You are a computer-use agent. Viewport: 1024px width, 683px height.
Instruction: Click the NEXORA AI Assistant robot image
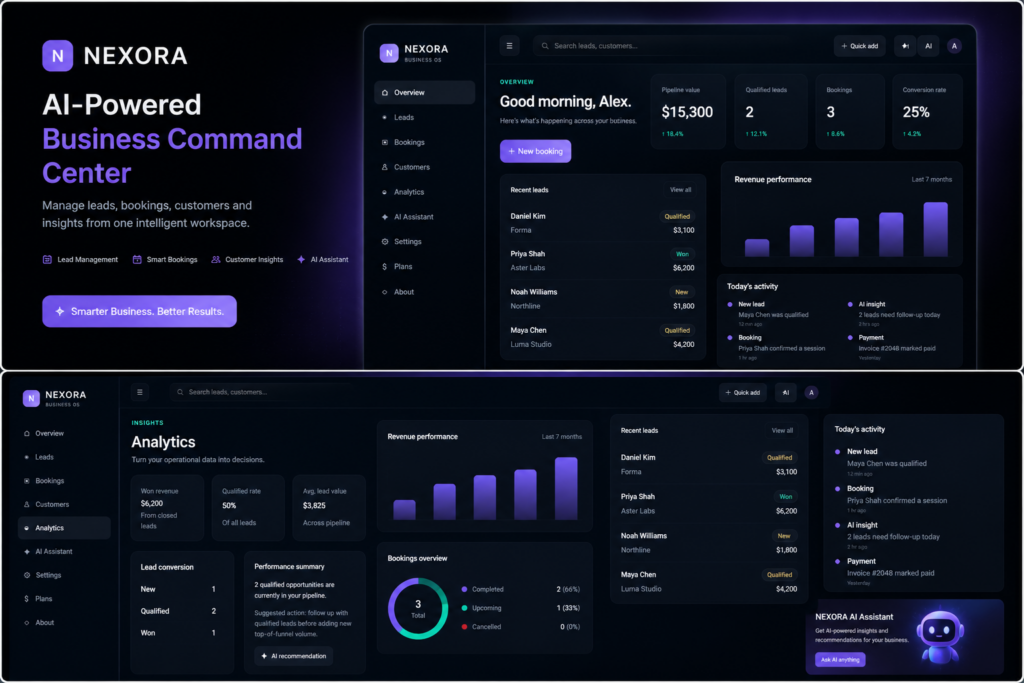[x=940, y=636]
